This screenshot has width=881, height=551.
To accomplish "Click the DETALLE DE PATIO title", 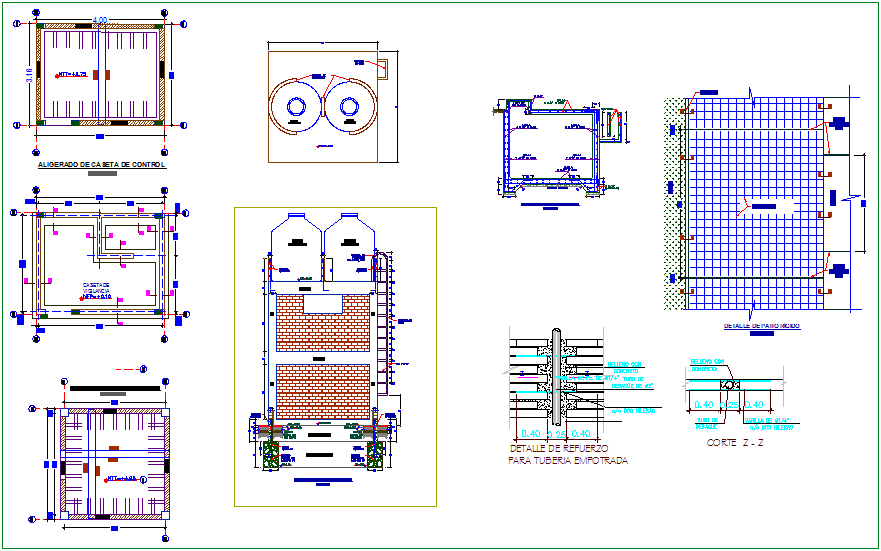I will [x=761, y=326].
